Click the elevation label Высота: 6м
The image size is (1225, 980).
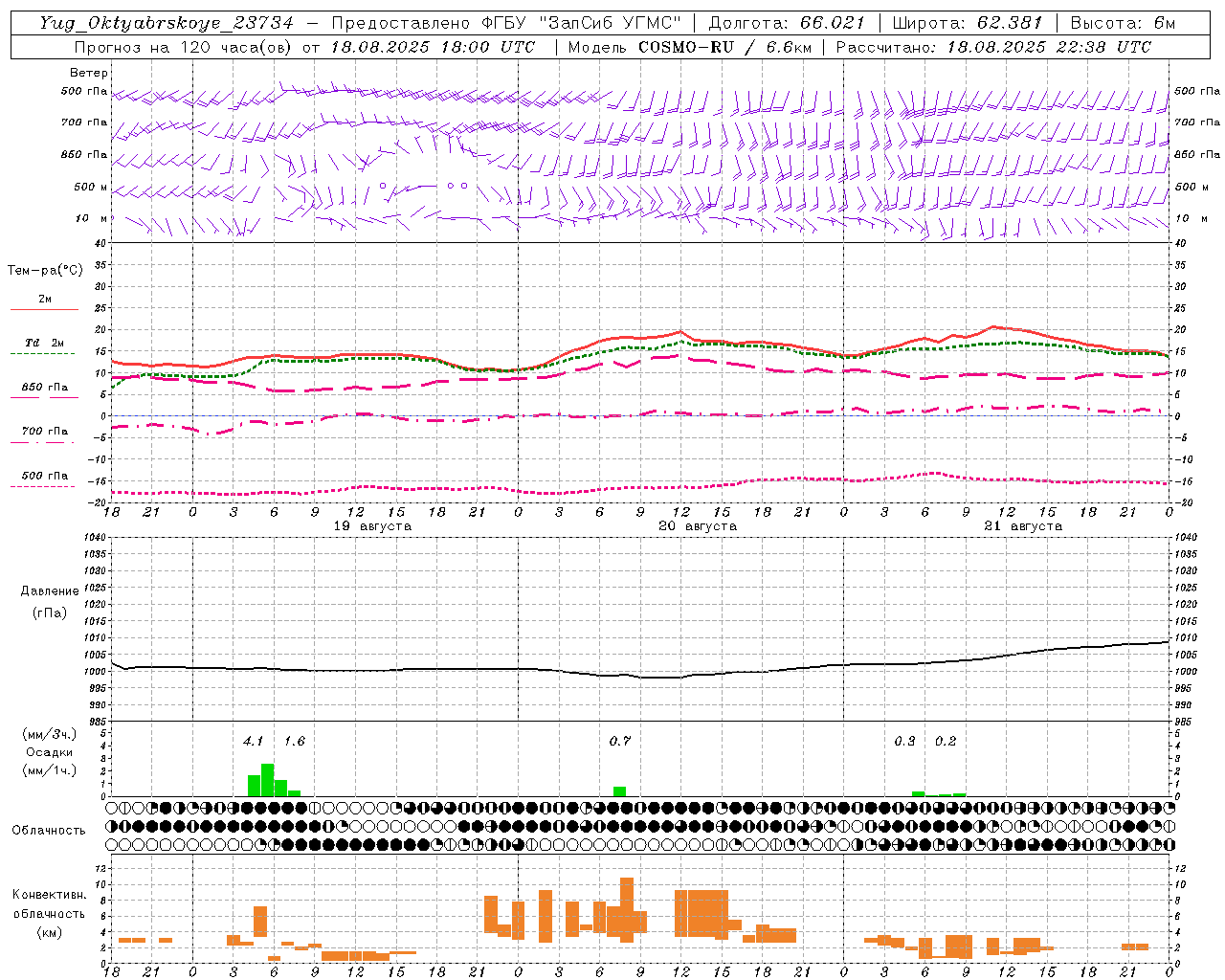coord(1123,23)
